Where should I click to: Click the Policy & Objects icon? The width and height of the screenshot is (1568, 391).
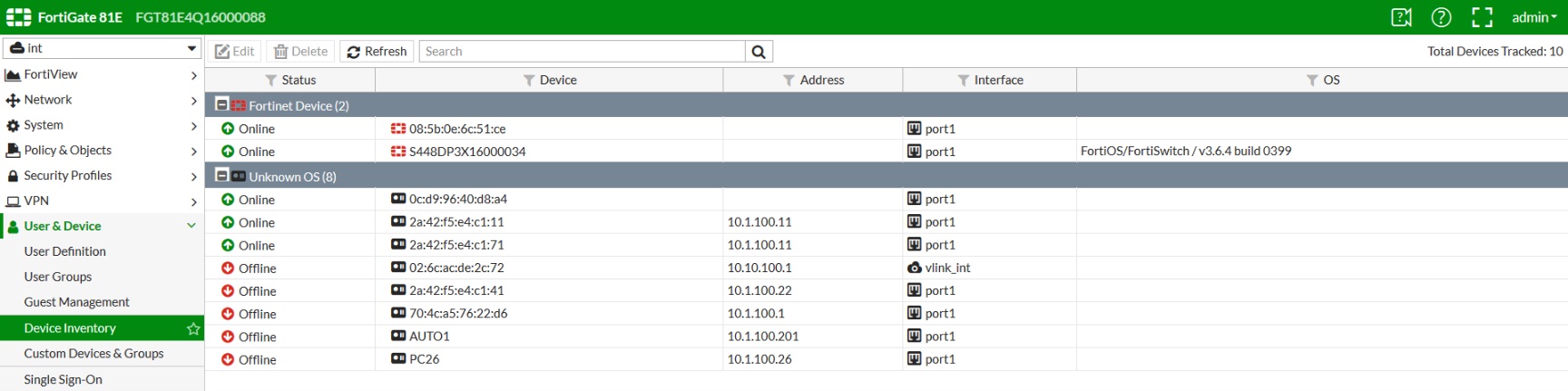[13, 151]
